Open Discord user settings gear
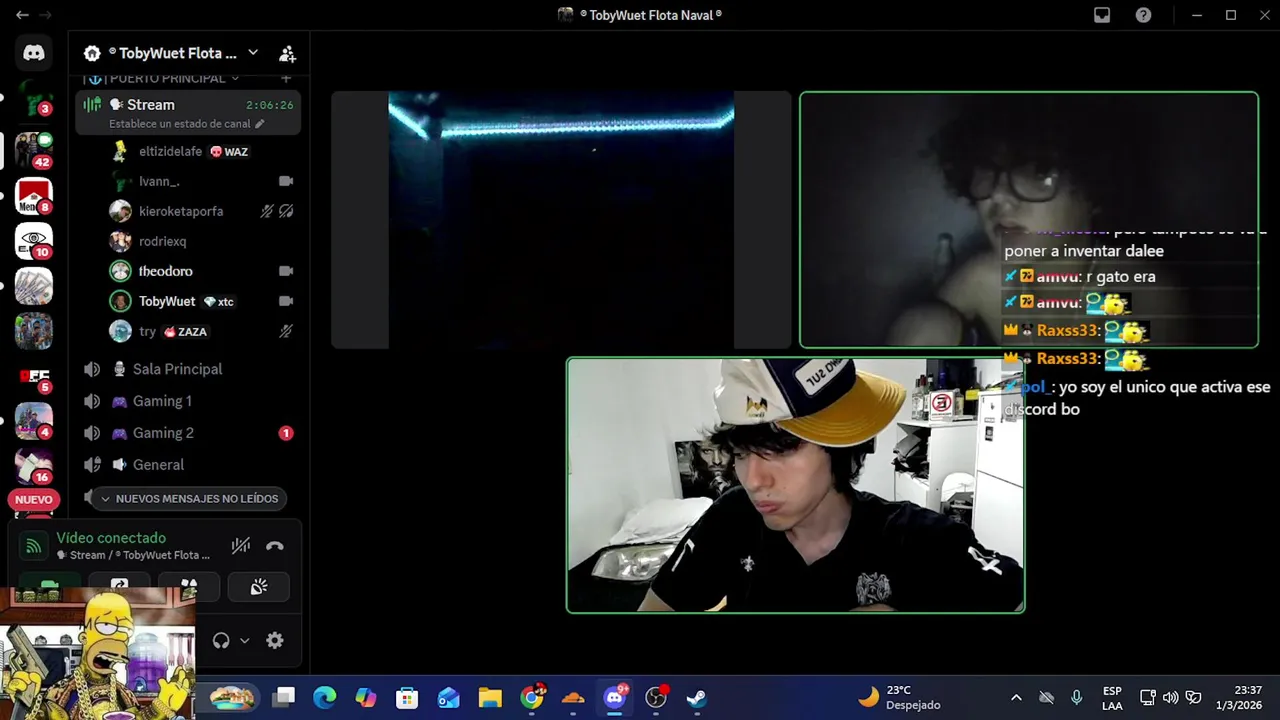 [x=275, y=641]
